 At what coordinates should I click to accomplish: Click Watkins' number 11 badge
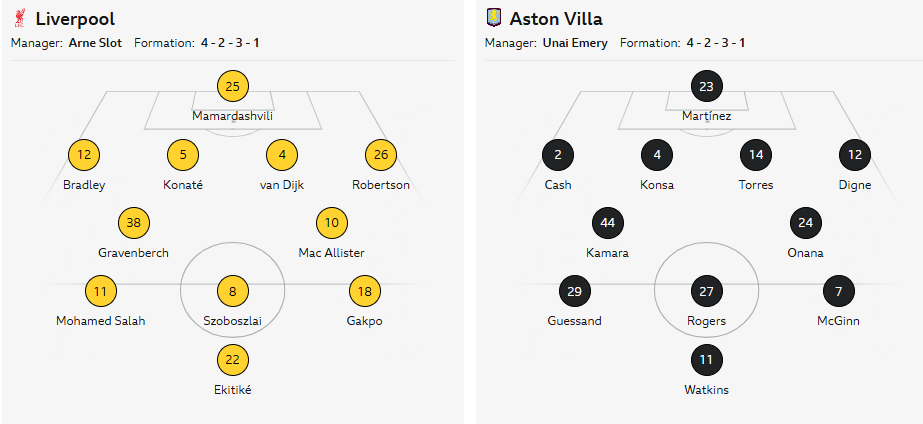706,360
